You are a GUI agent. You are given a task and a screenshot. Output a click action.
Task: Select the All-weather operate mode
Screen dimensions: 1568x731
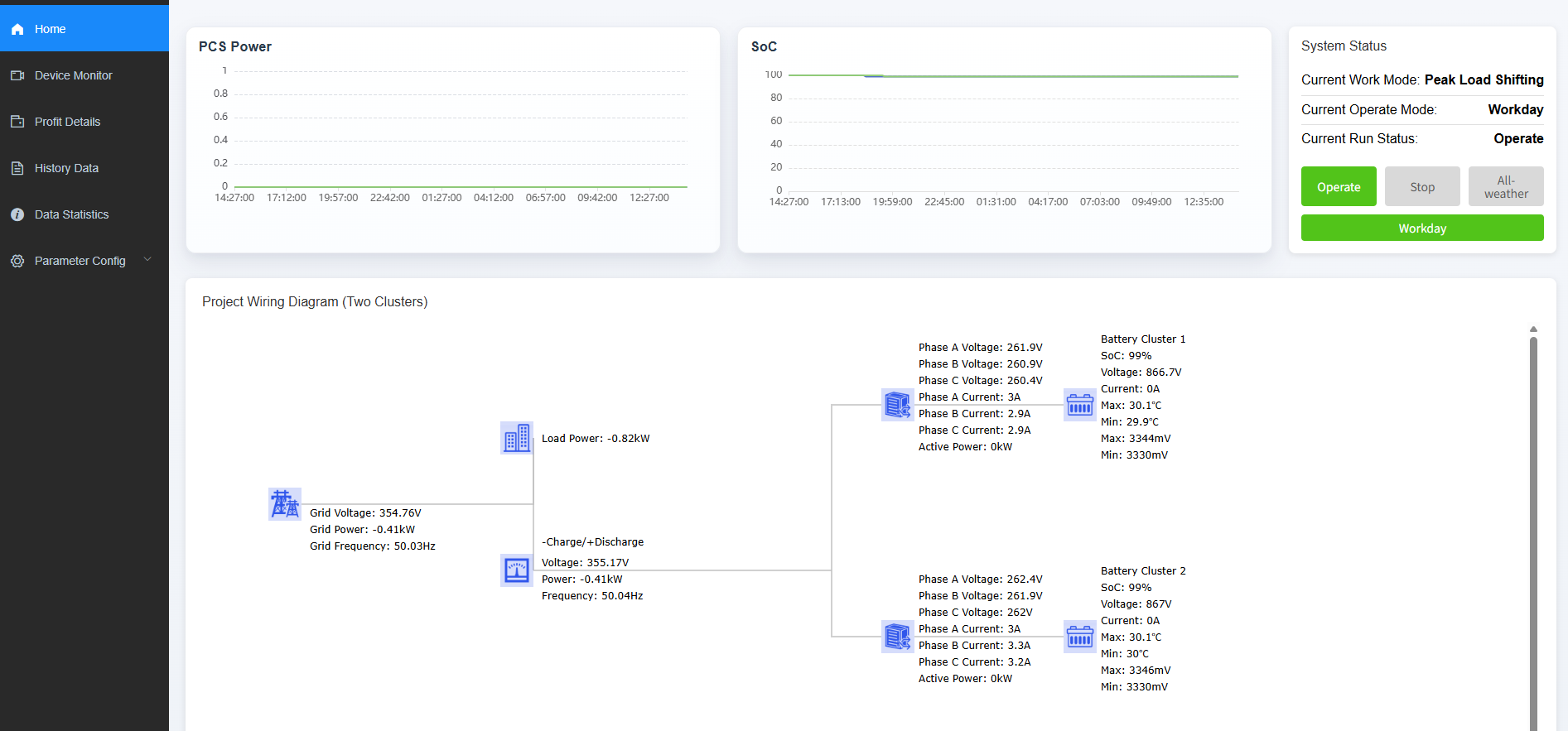coord(1505,187)
